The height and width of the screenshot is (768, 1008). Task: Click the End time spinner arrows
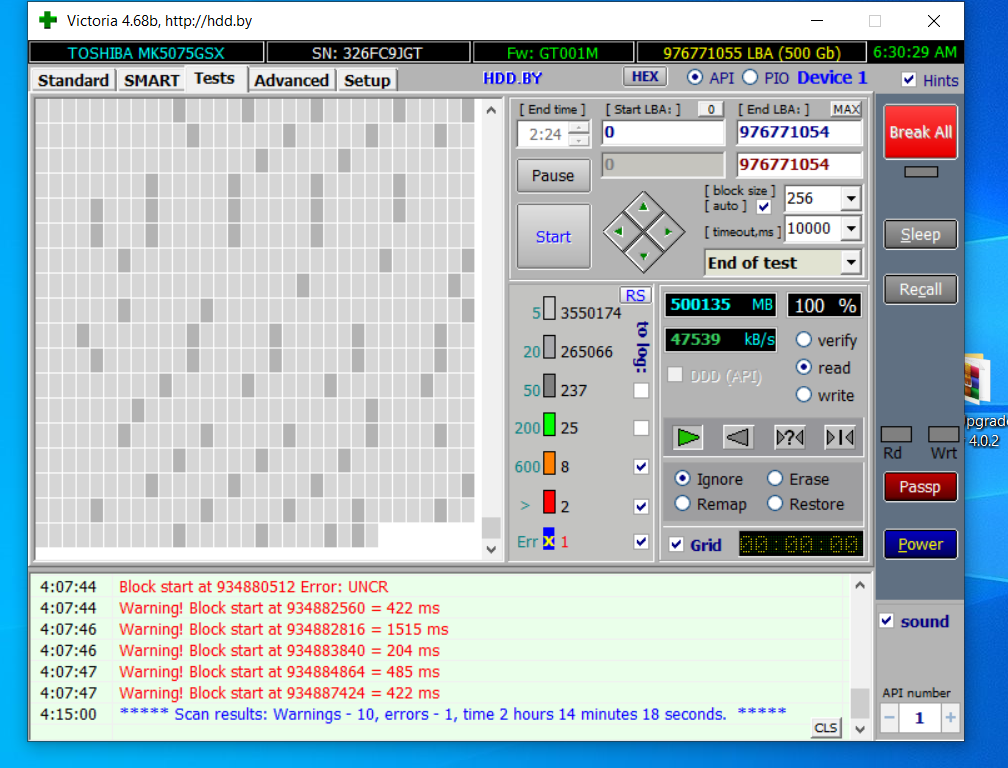pos(579,134)
